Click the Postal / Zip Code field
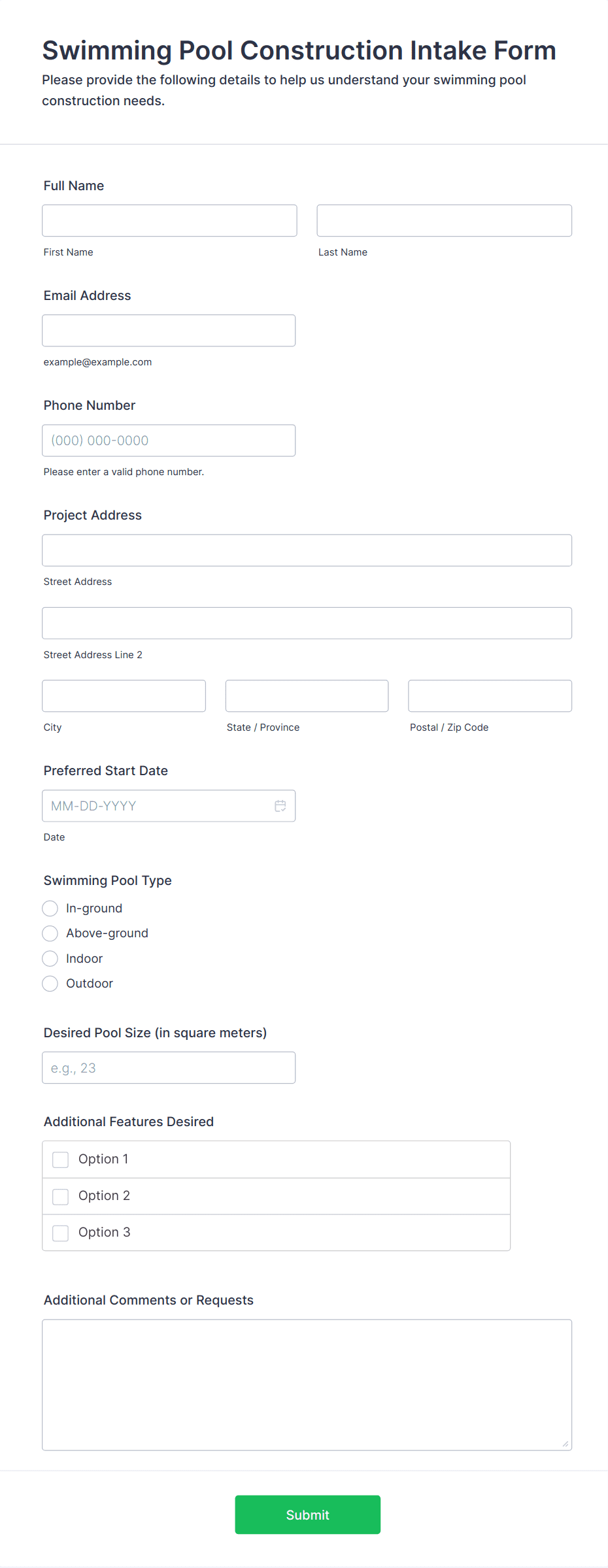 [490, 696]
